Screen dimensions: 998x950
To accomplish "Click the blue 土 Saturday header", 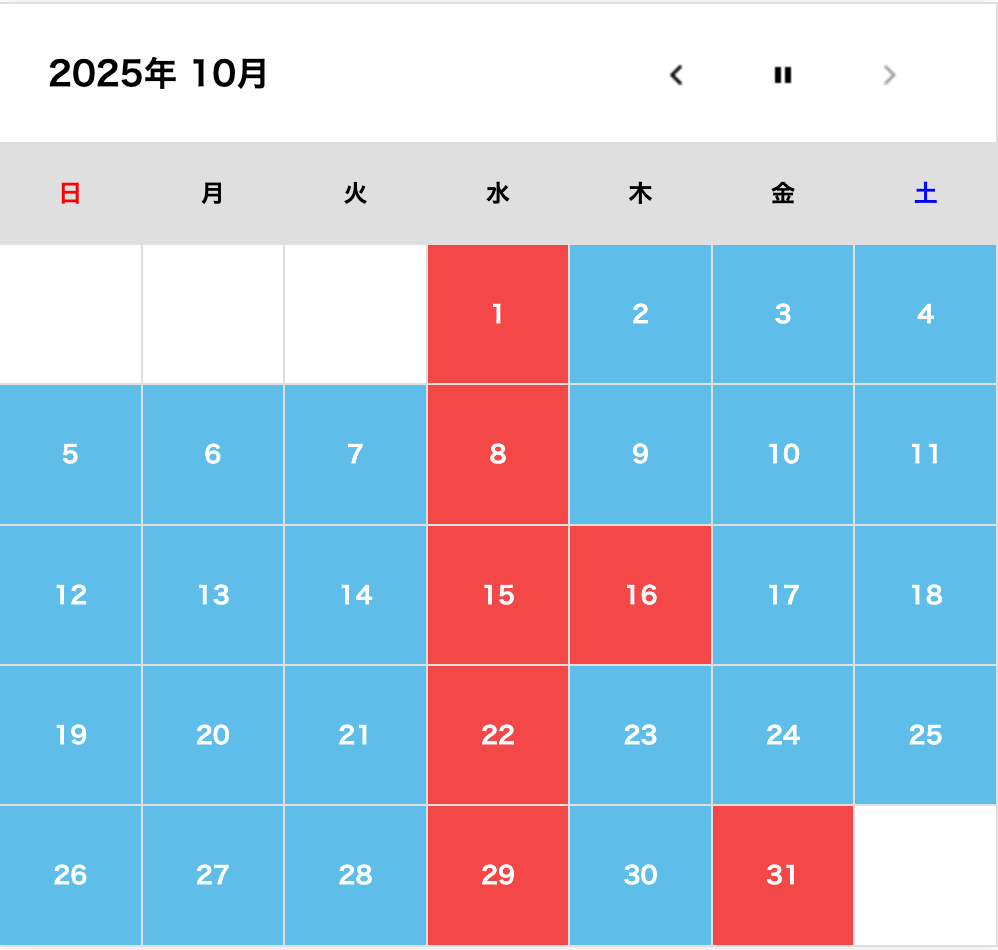I will pos(926,193).
